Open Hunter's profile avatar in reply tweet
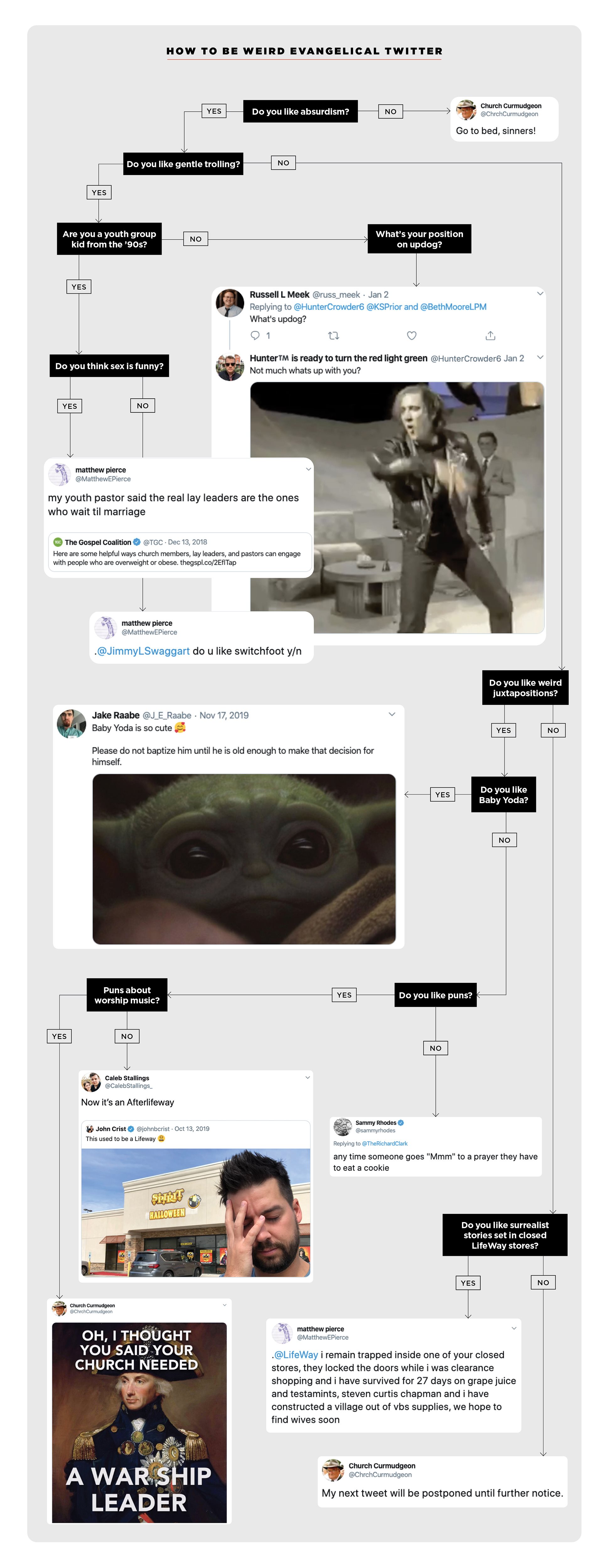605x1568 pixels. (x=230, y=367)
